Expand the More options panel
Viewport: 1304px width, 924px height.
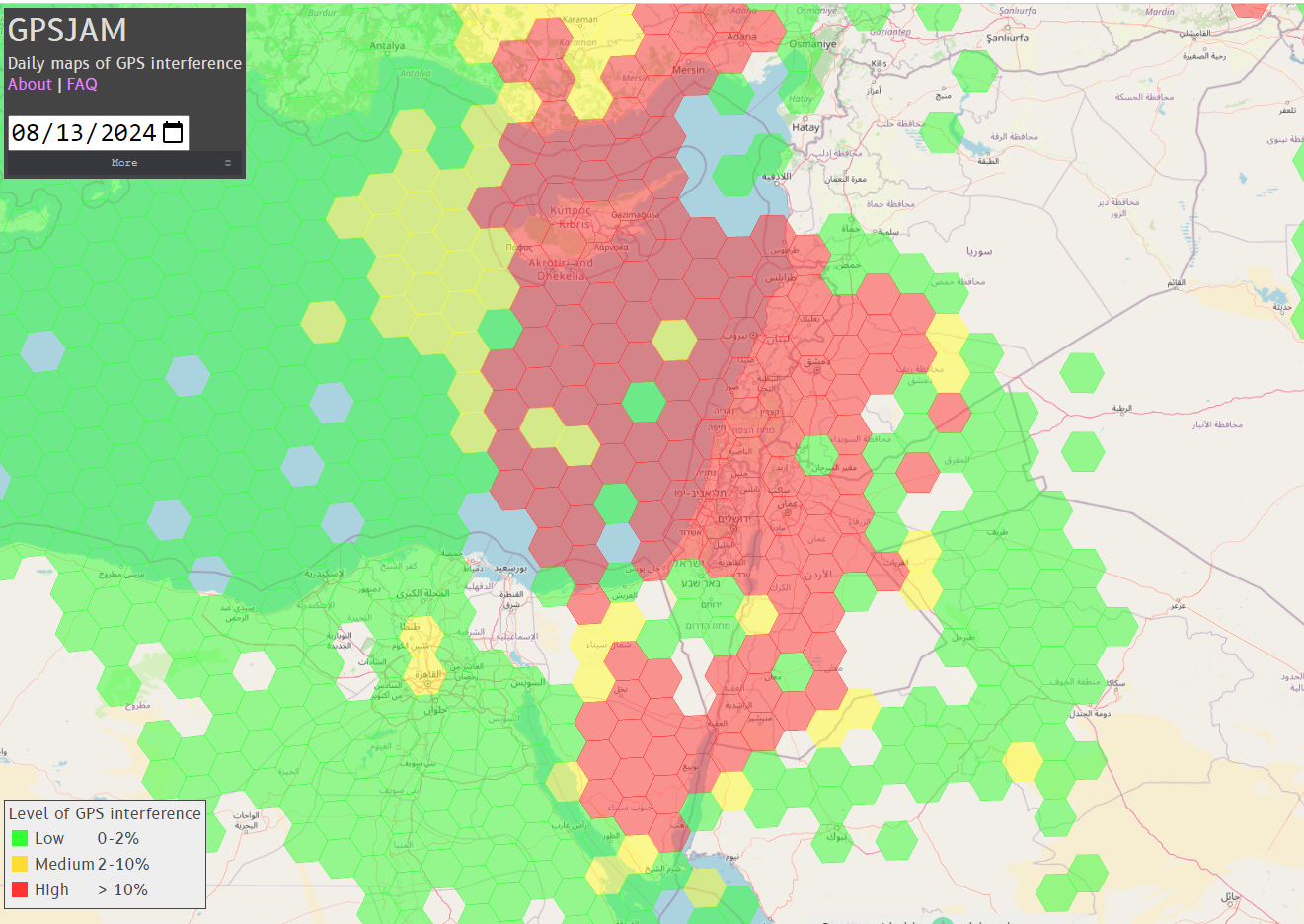point(124,163)
